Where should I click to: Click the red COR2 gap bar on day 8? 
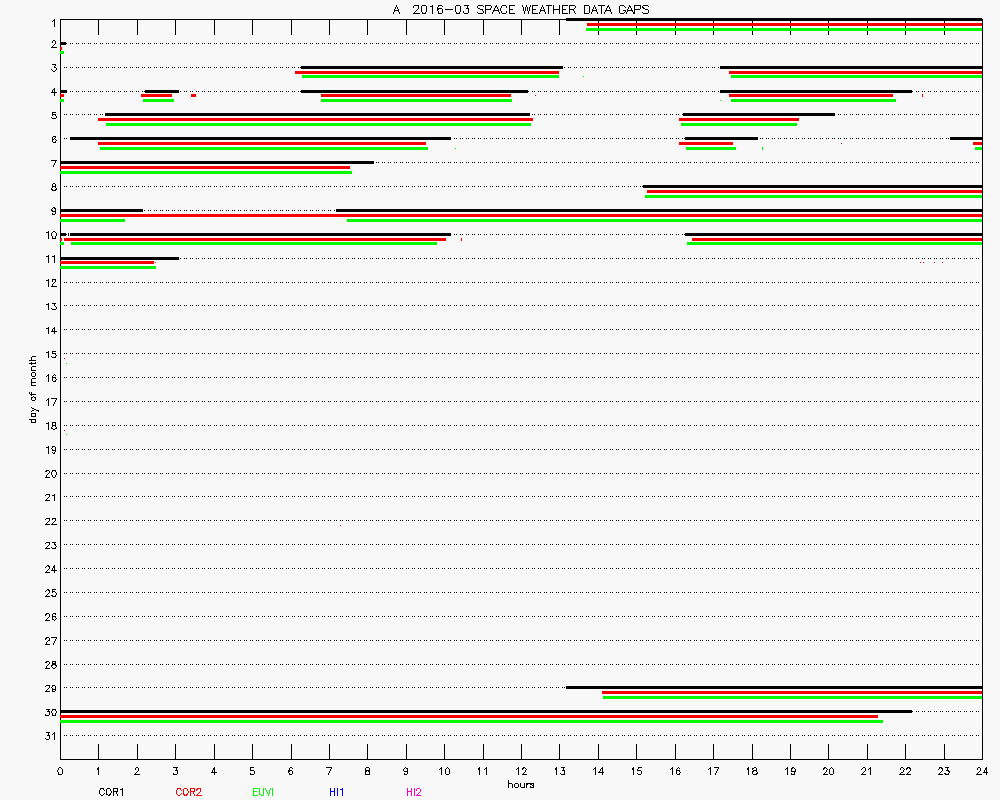pos(814,191)
